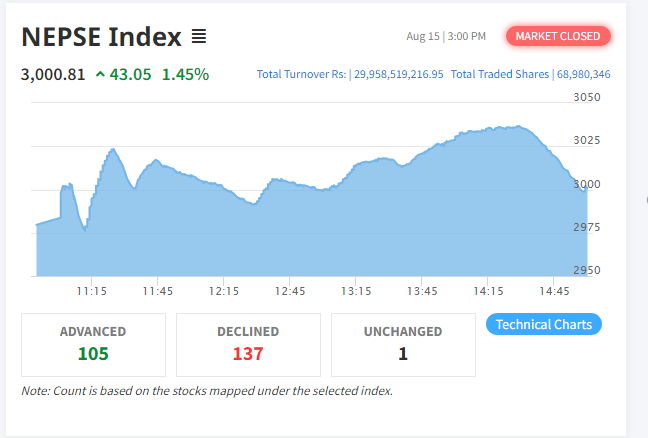Click the Aug 15 3:00 PM timestamp
This screenshot has width=648, height=438.
coord(446,36)
